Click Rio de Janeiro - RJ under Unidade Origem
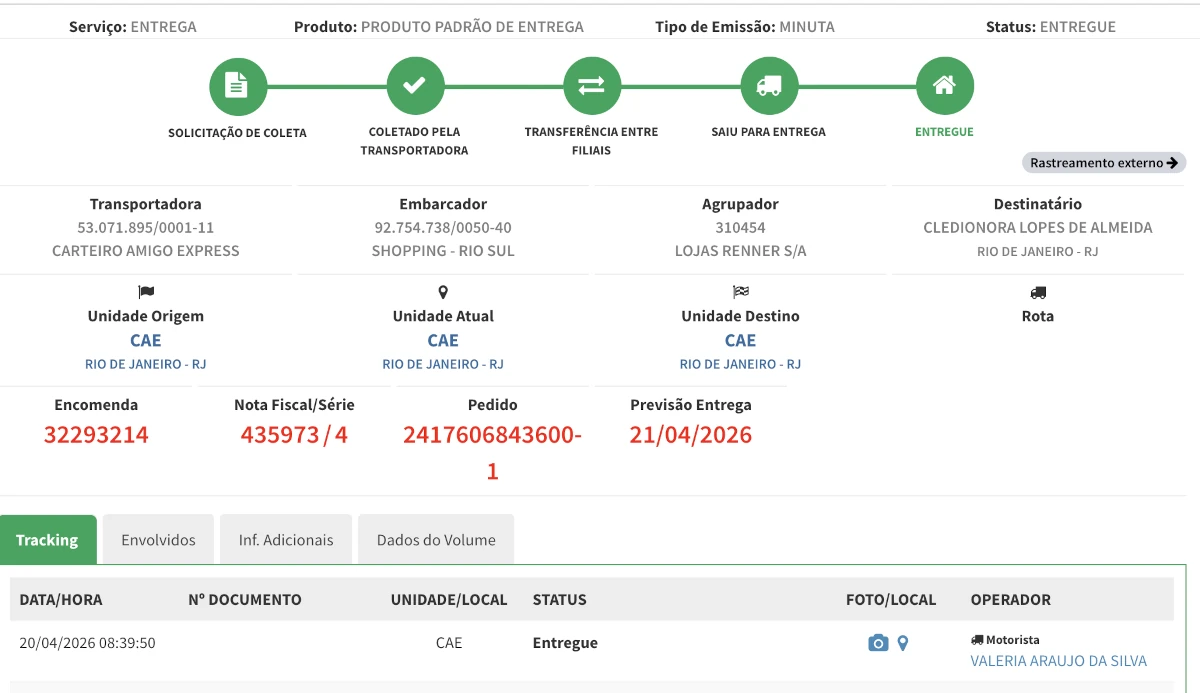1200x693 pixels. [146, 364]
